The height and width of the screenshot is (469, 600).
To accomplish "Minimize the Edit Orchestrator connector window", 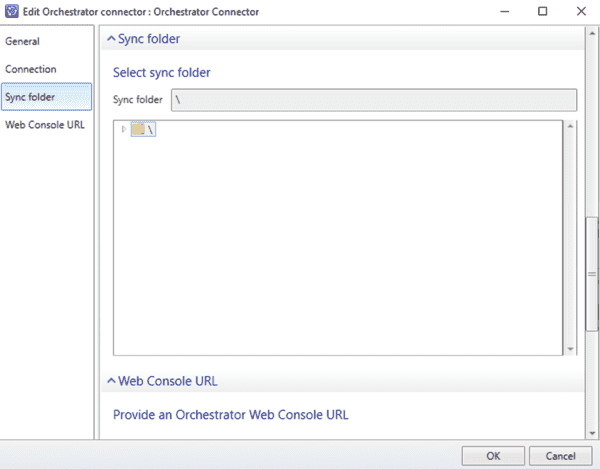I will click(505, 11).
